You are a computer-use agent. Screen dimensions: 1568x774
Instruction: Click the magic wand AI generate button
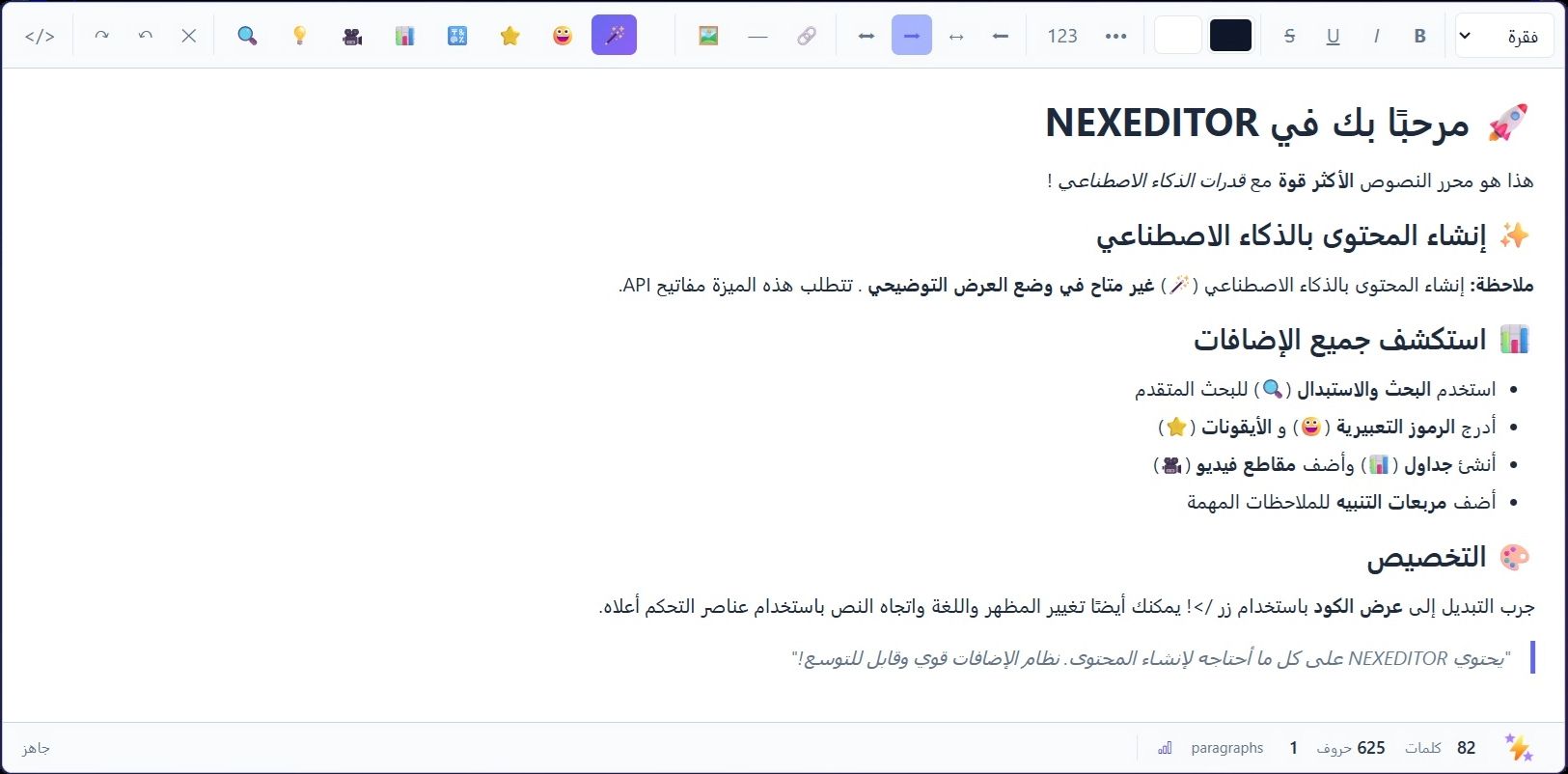click(615, 37)
